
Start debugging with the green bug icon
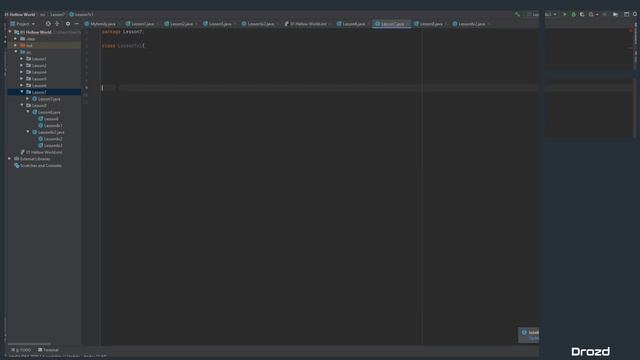tap(573, 14)
